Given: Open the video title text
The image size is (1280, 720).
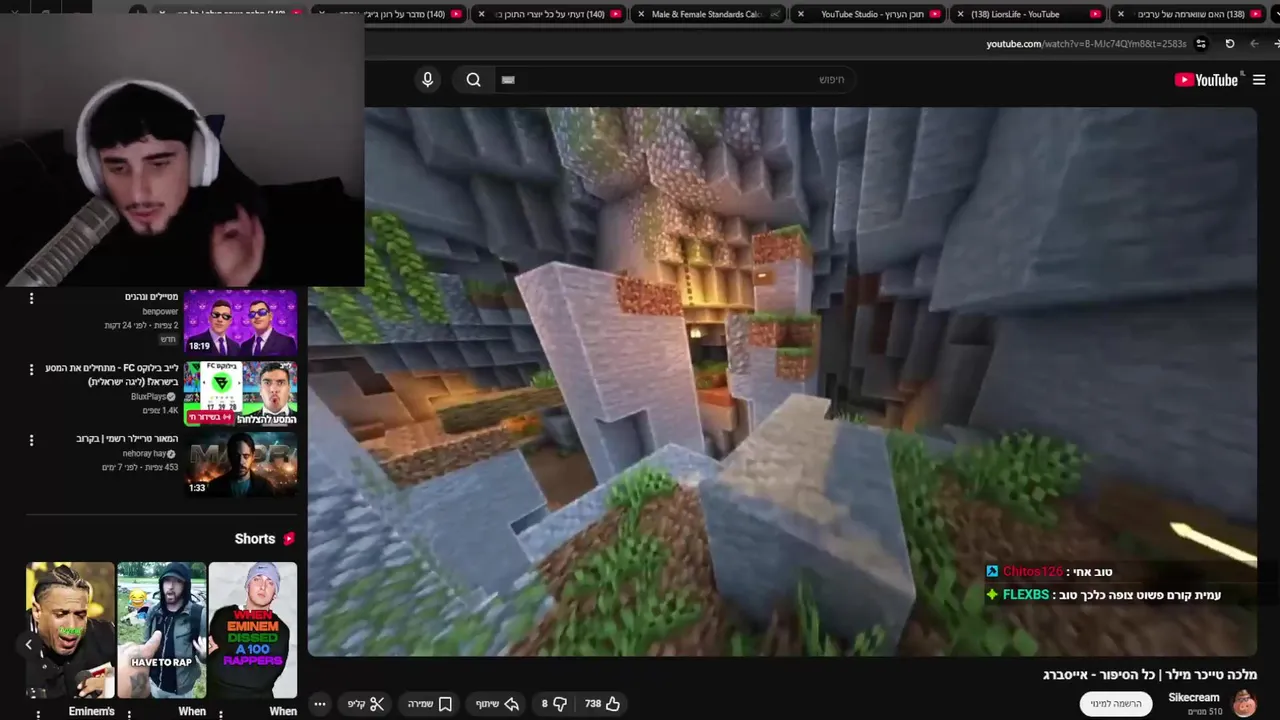Looking at the screenshot, I should [1150, 675].
